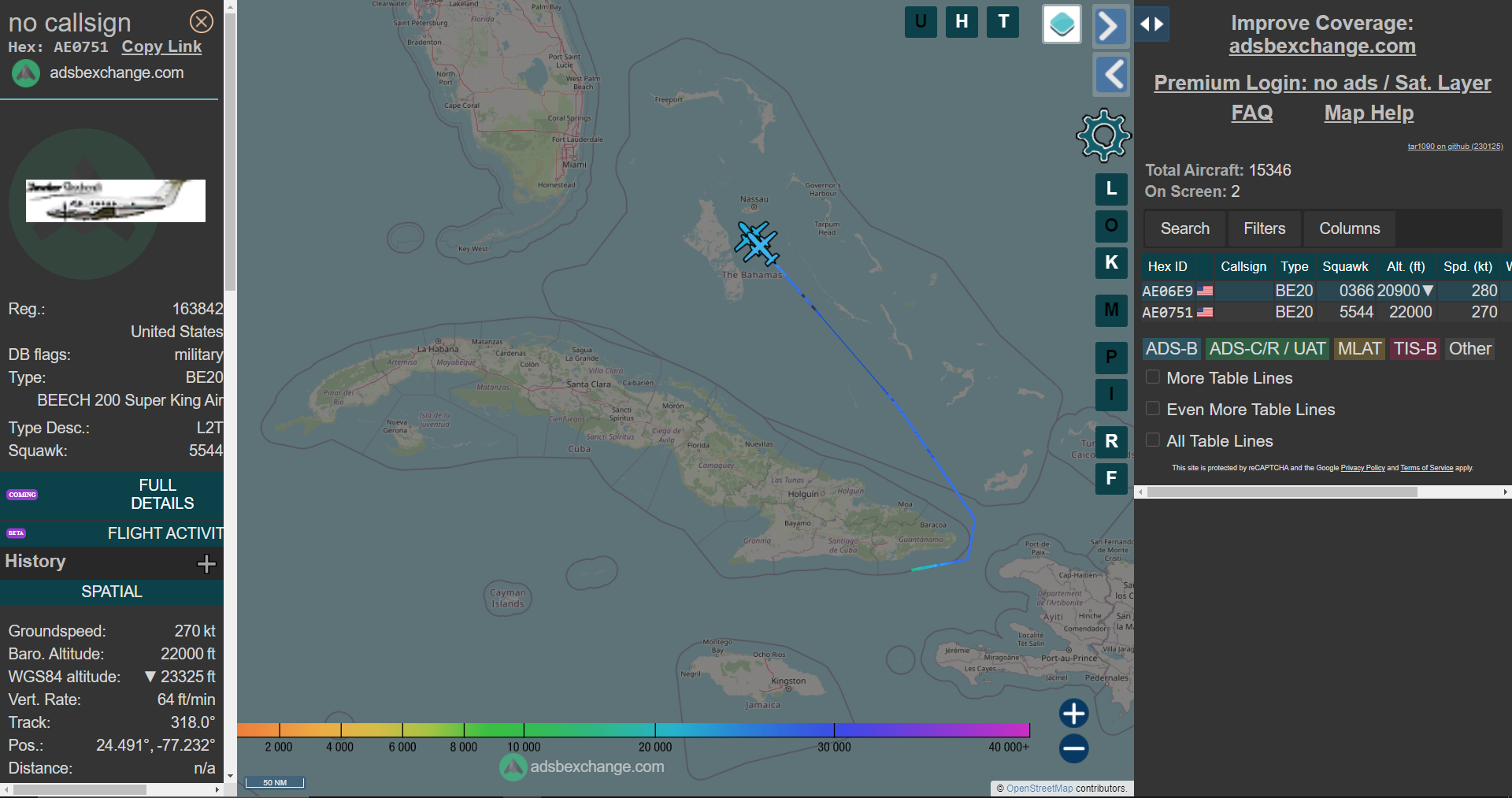Image resolution: width=1512 pixels, height=798 pixels.
Task: Click the right chevron map button
Action: coord(1110,26)
